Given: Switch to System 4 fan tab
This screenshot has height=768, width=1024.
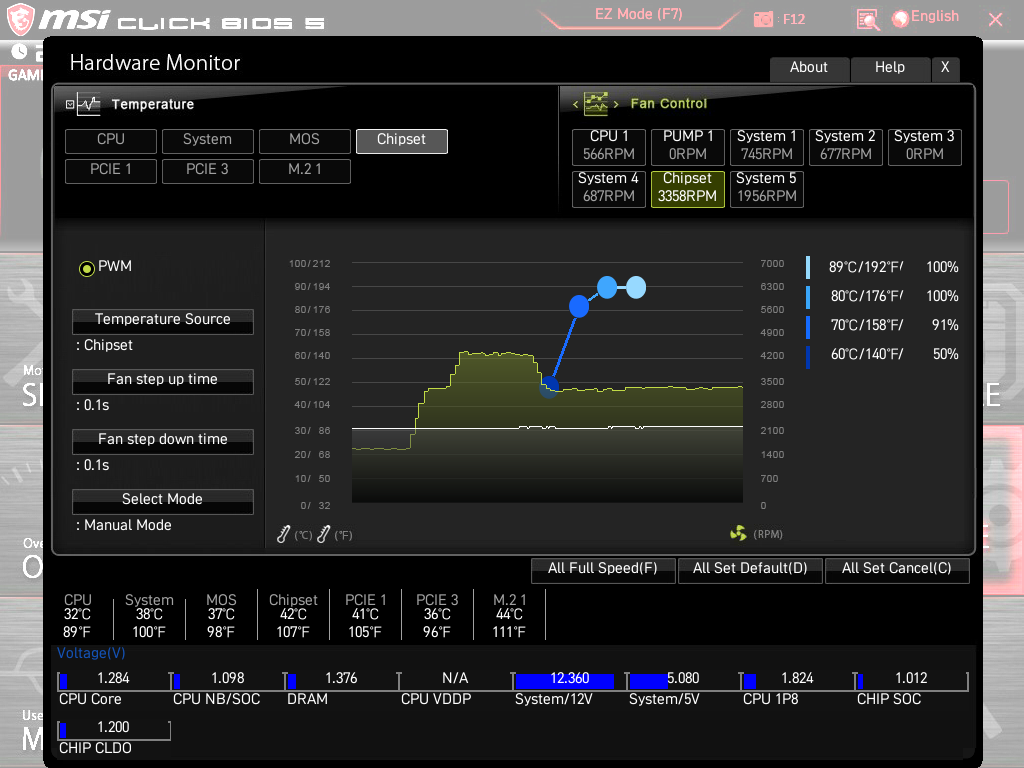Looking at the screenshot, I should 609,189.
